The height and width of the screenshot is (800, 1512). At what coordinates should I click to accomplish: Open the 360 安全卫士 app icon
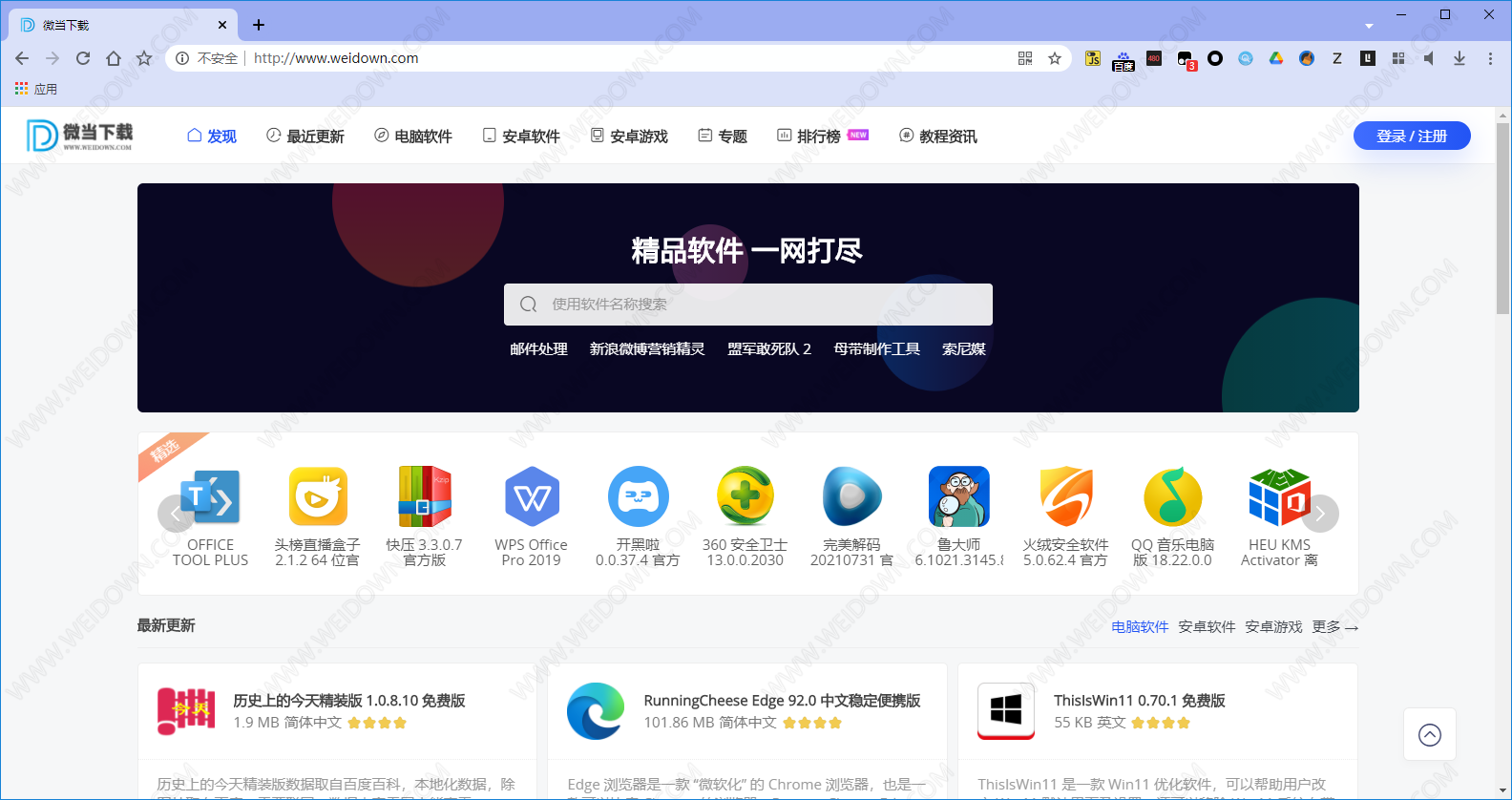745,496
